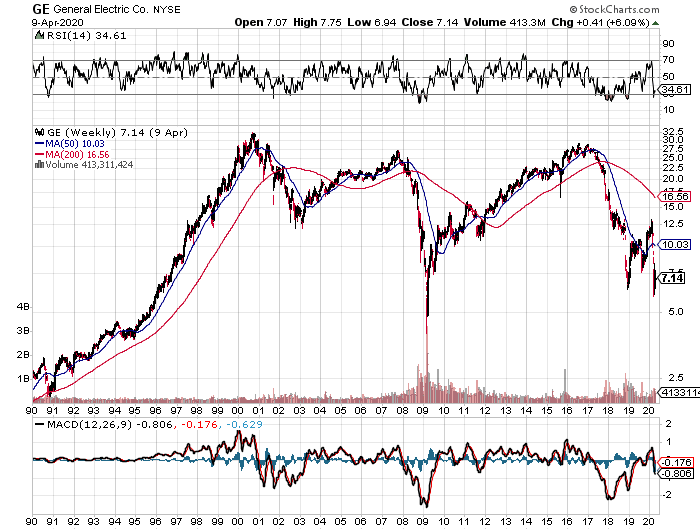Screen dimensions: 700x530
Task: Click the volume bars icon in legend
Action: pyautogui.click(x=39, y=165)
